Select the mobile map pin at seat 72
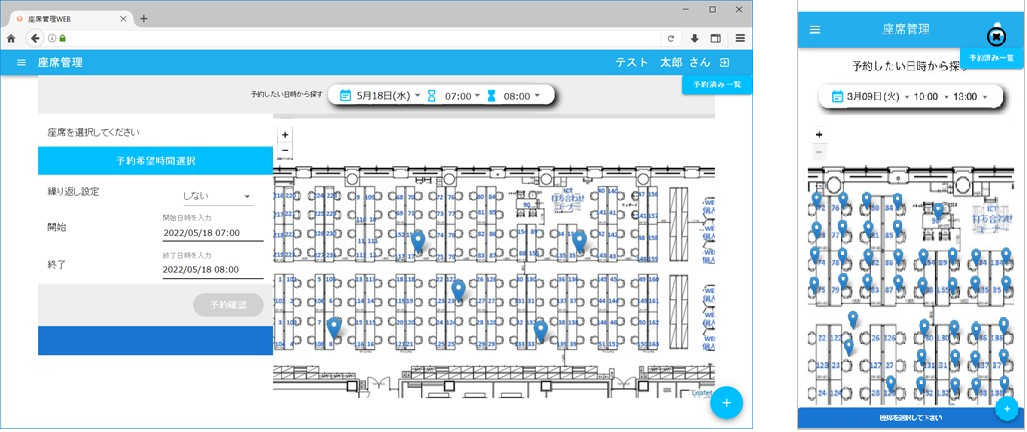 [x=816, y=200]
